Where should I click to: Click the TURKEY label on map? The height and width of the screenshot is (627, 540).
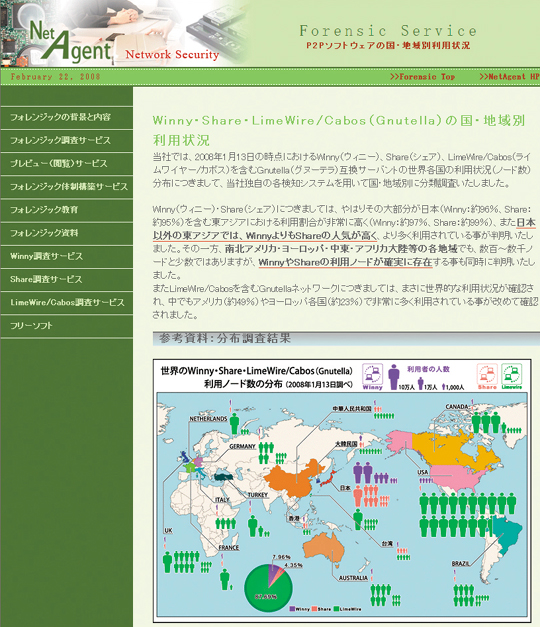pyautogui.click(x=257, y=495)
